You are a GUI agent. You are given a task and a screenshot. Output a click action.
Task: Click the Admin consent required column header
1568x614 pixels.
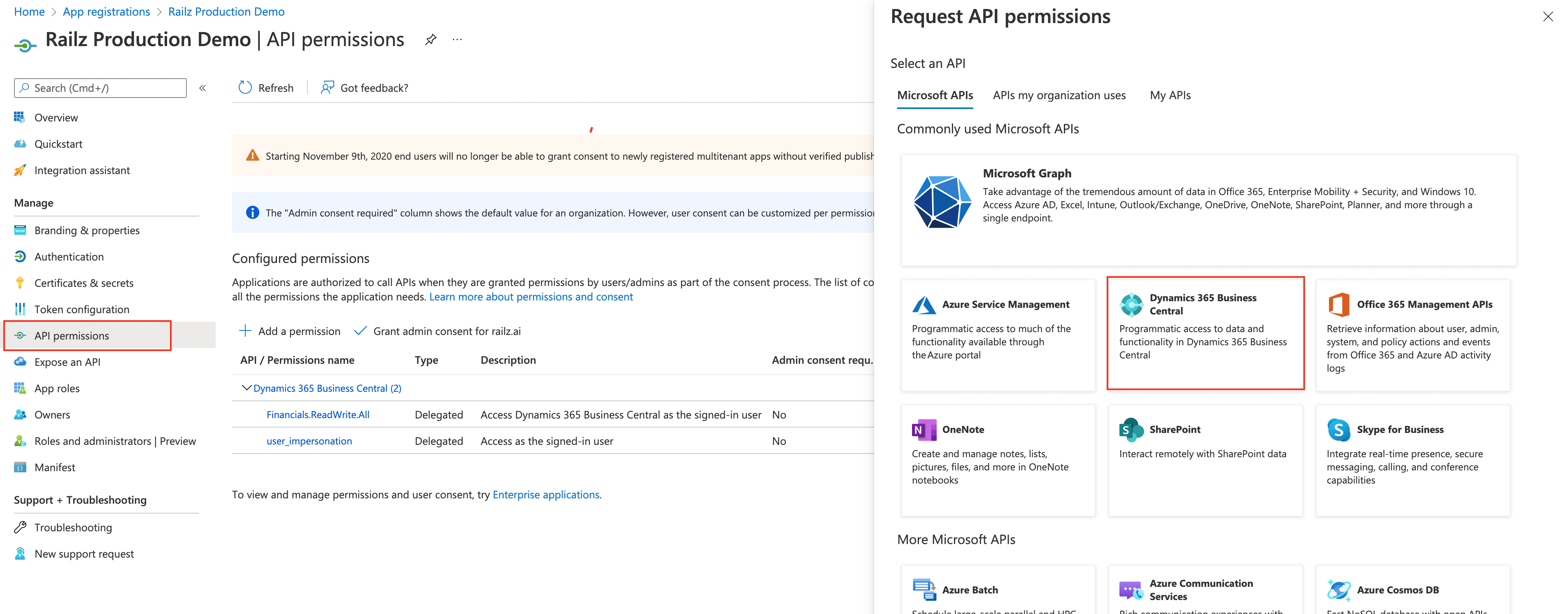tap(822, 360)
